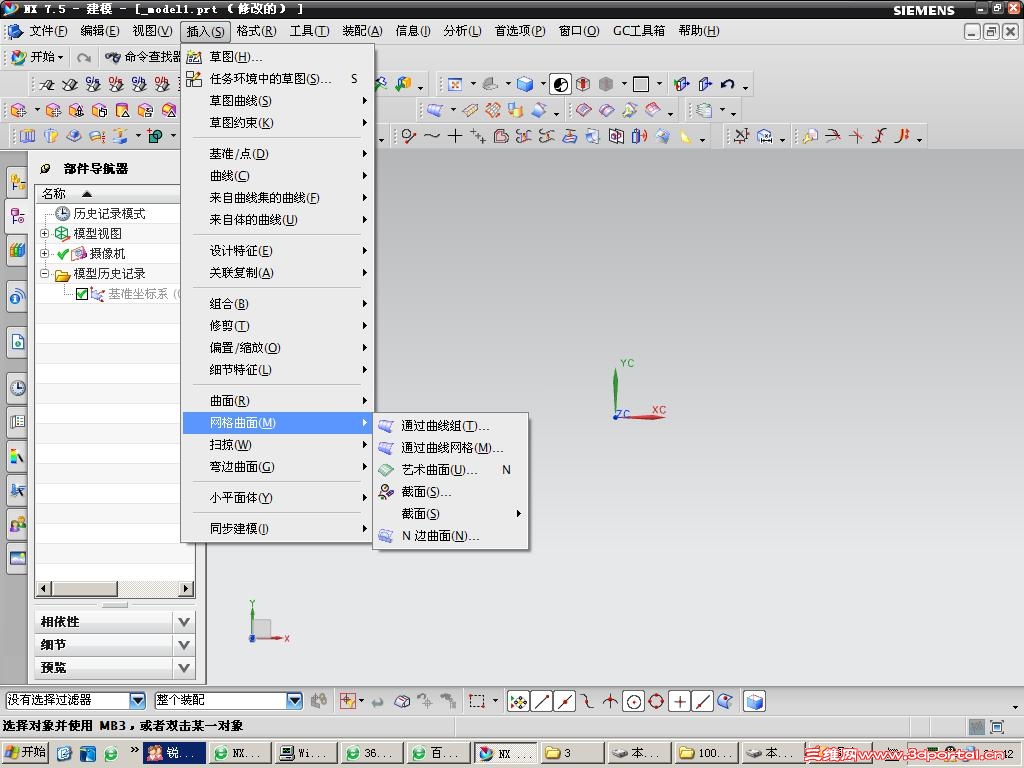Open the Reuse Library books icon
The height and width of the screenshot is (768, 1024).
[17, 249]
